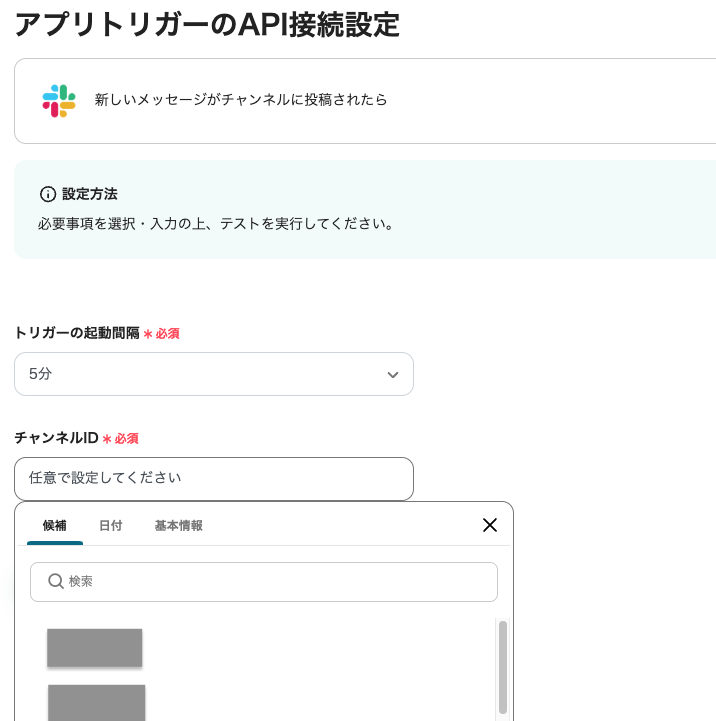Switch to the 候補 tab
Viewport: 716px width, 721px height.
click(x=55, y=525)
